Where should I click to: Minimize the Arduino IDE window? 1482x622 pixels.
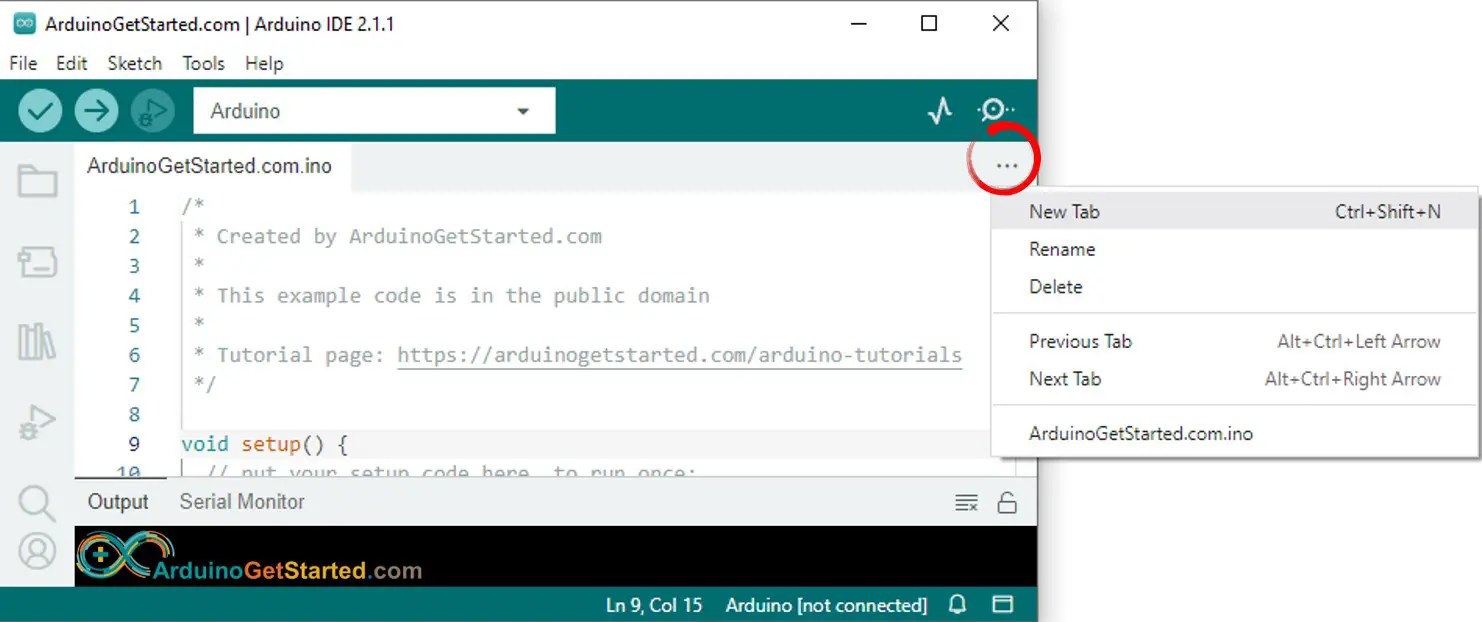coord(857,23)
